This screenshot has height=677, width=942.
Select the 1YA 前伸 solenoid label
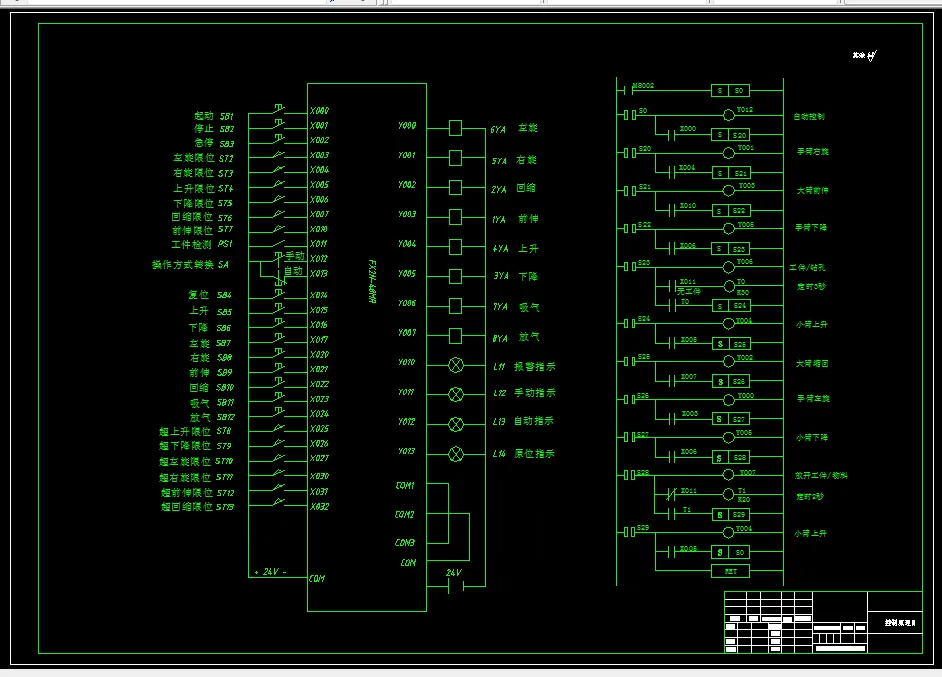point(515,219)
